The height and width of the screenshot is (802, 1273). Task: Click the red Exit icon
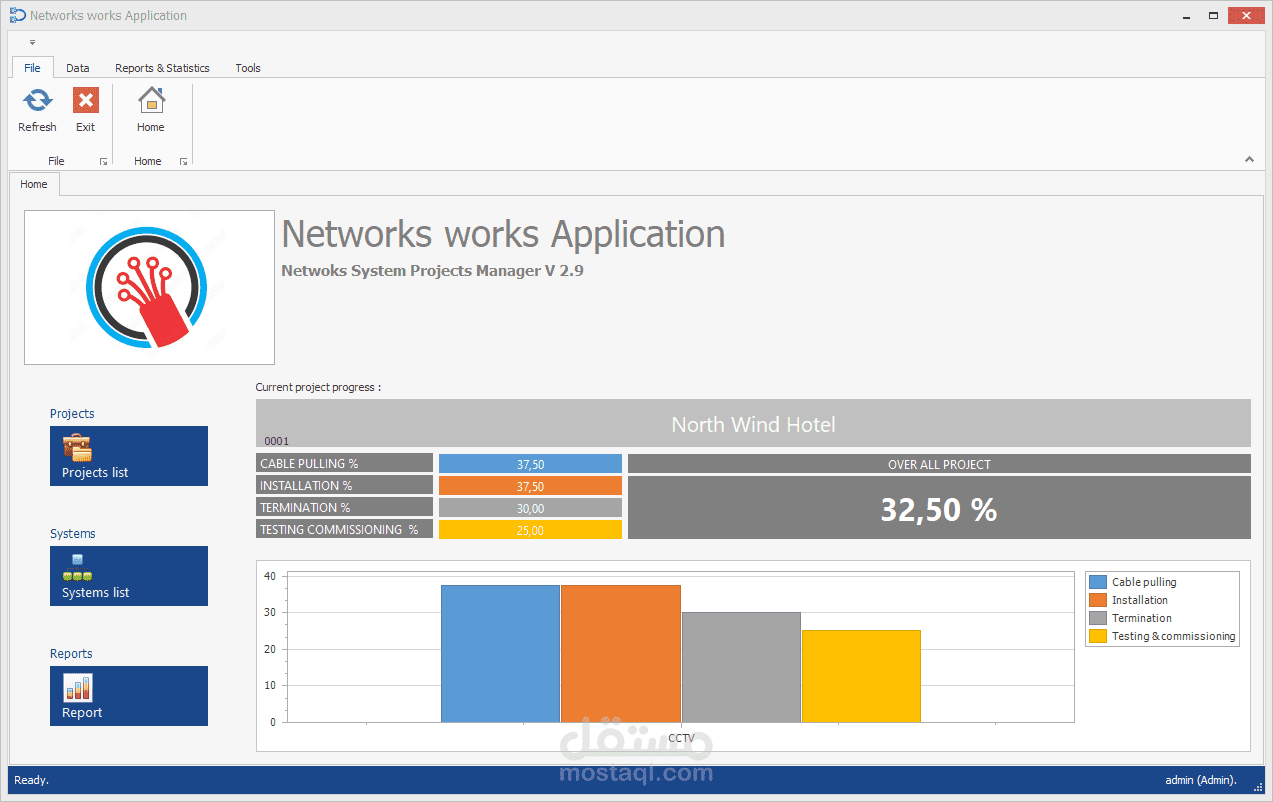pos(86,101)
